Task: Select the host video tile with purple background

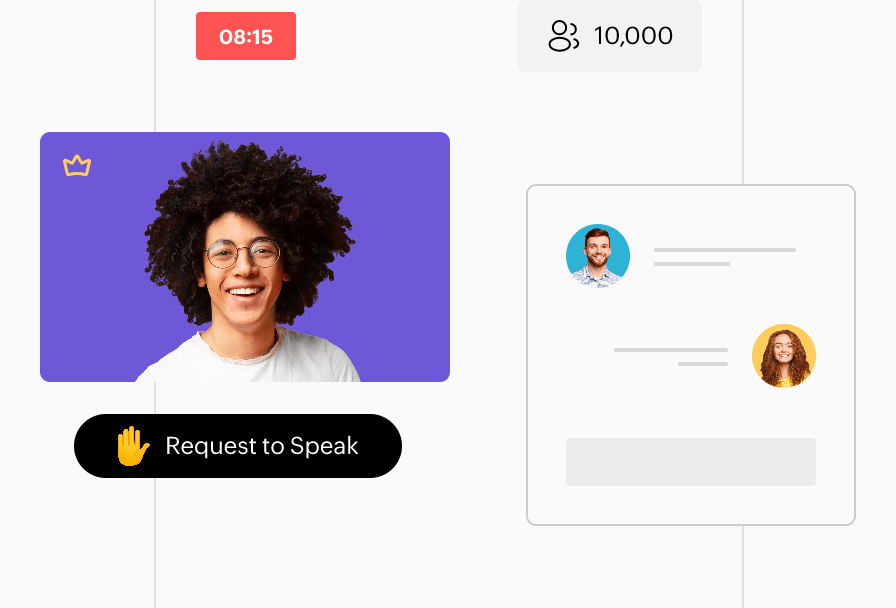Action: [x=245, y=257]
